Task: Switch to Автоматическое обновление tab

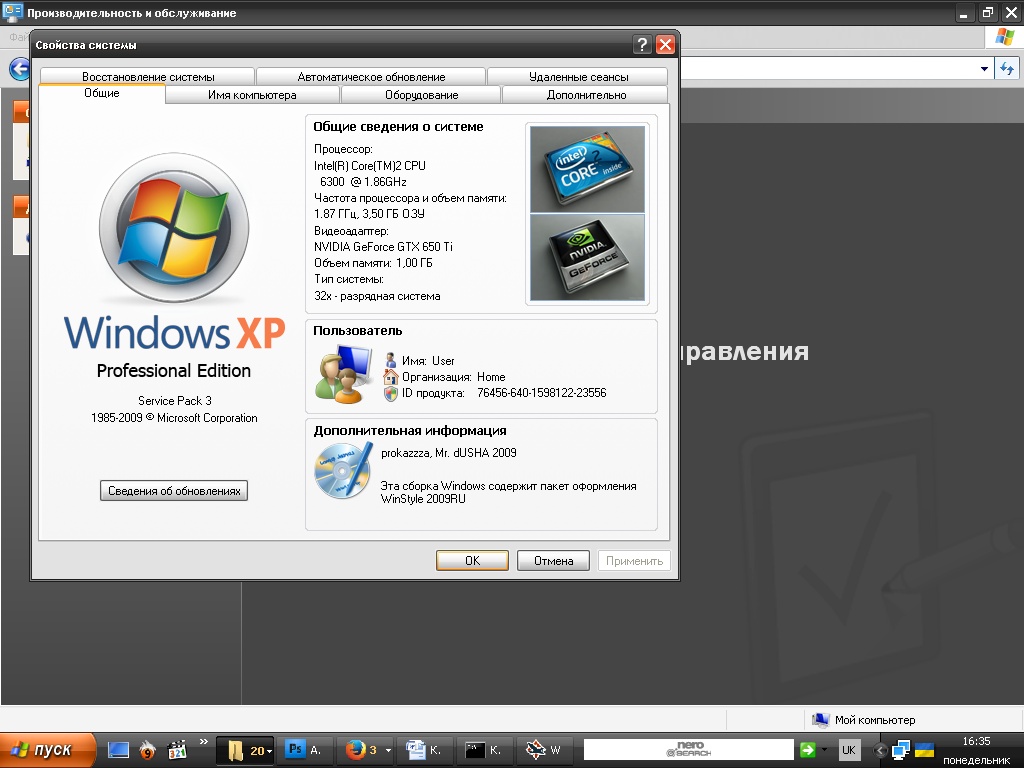Action: point(371,76)
